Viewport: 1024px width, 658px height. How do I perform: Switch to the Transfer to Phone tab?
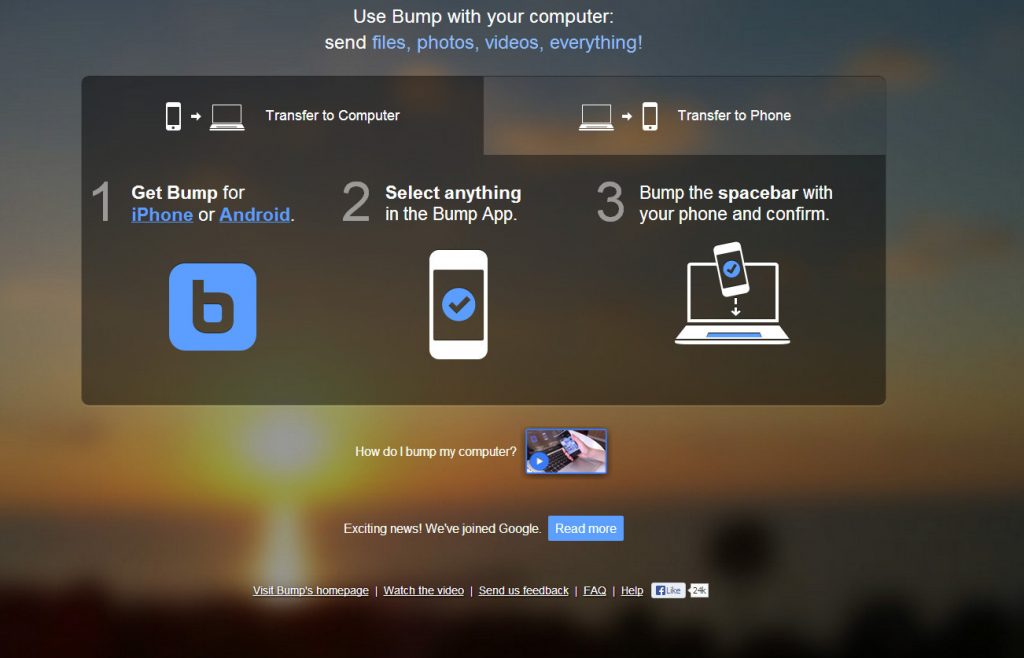(x=734, y=116)
